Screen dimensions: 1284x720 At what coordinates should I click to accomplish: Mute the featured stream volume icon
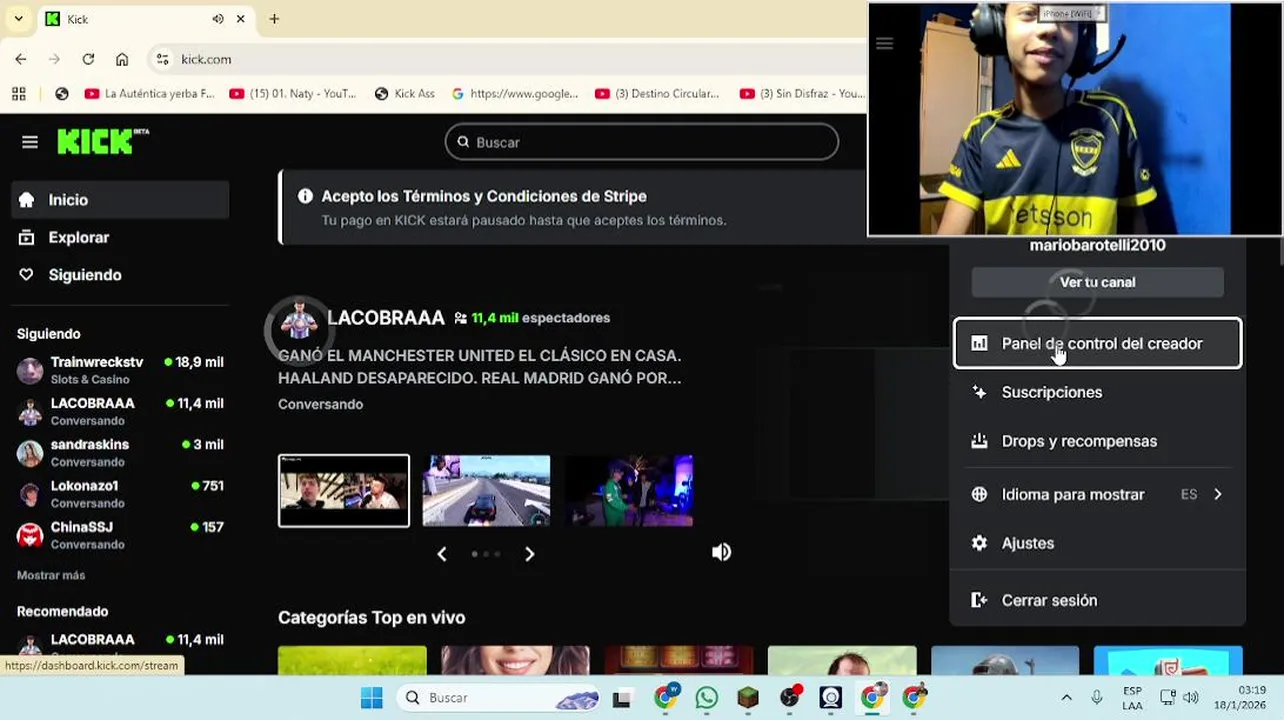click(721, 552)
